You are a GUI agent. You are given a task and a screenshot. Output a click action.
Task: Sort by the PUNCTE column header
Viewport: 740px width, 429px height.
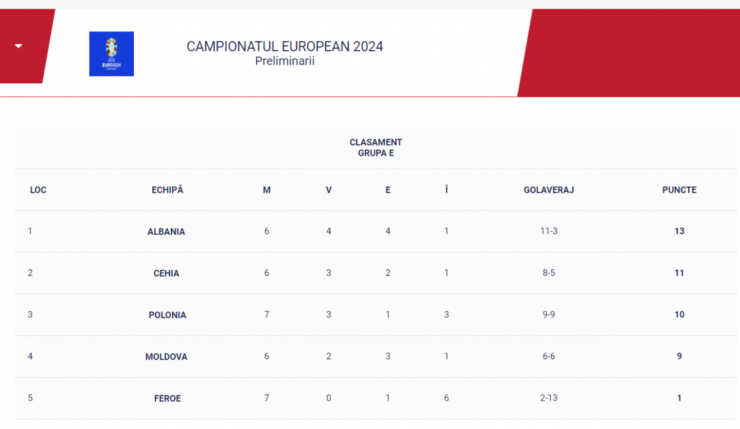click(679, 190)
